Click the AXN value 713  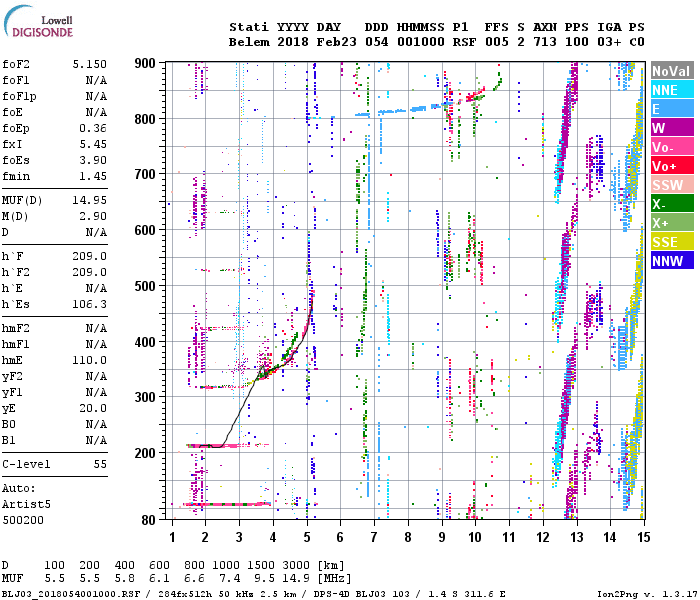[545, 42]
